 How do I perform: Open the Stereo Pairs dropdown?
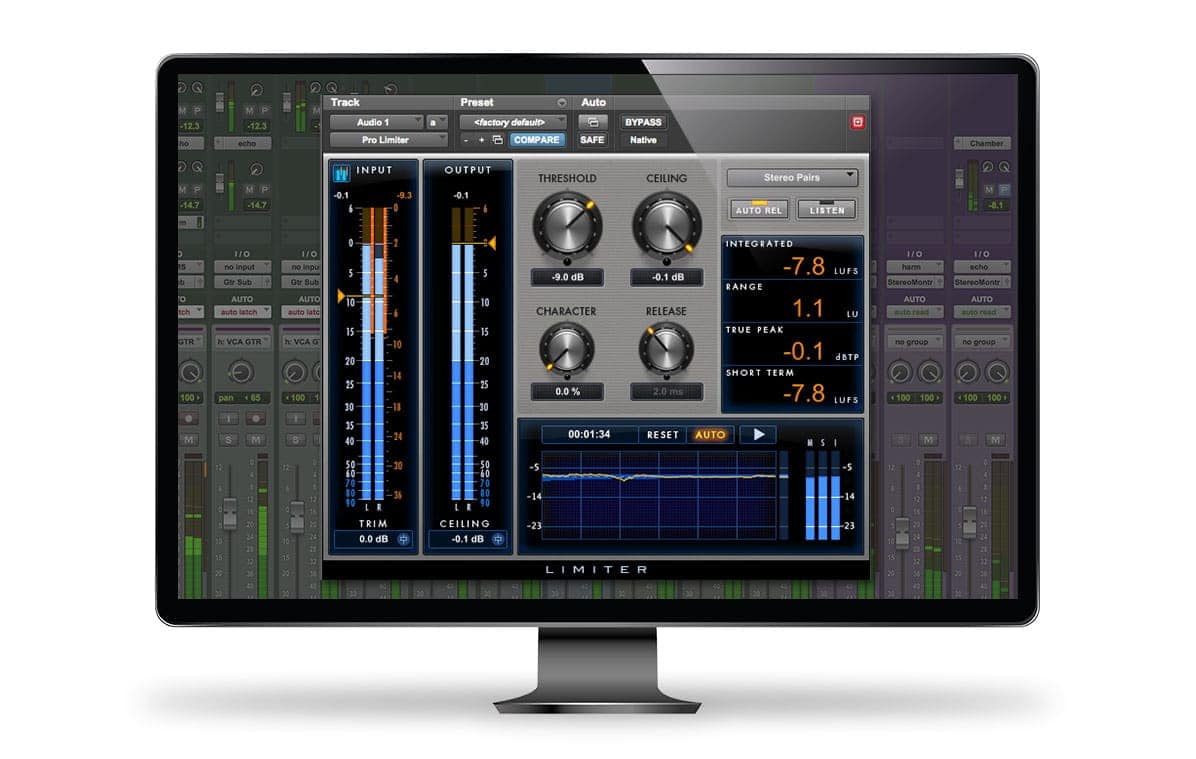[792, 177]
